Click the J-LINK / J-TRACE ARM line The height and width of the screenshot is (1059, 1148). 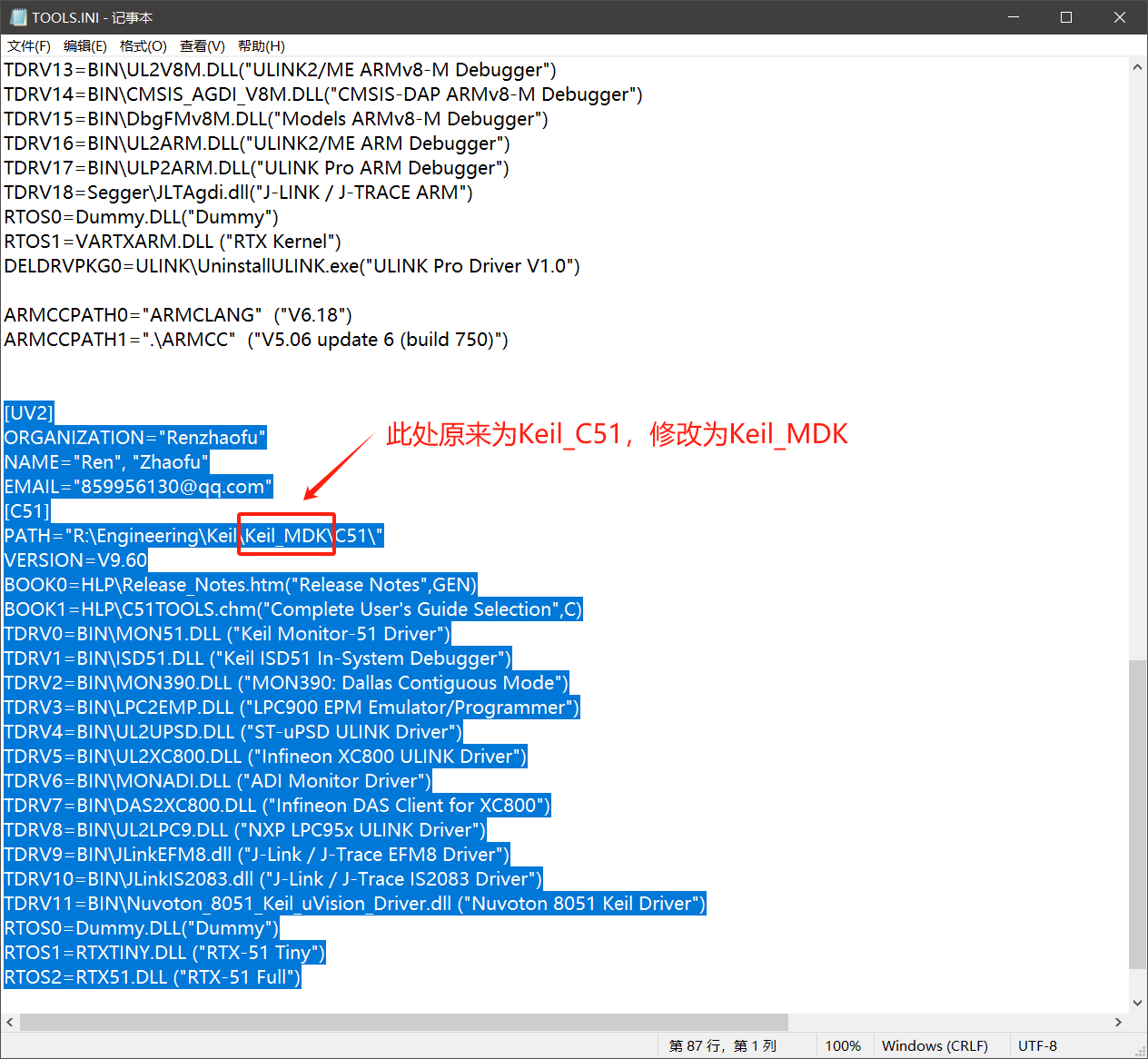pos(238,193)
